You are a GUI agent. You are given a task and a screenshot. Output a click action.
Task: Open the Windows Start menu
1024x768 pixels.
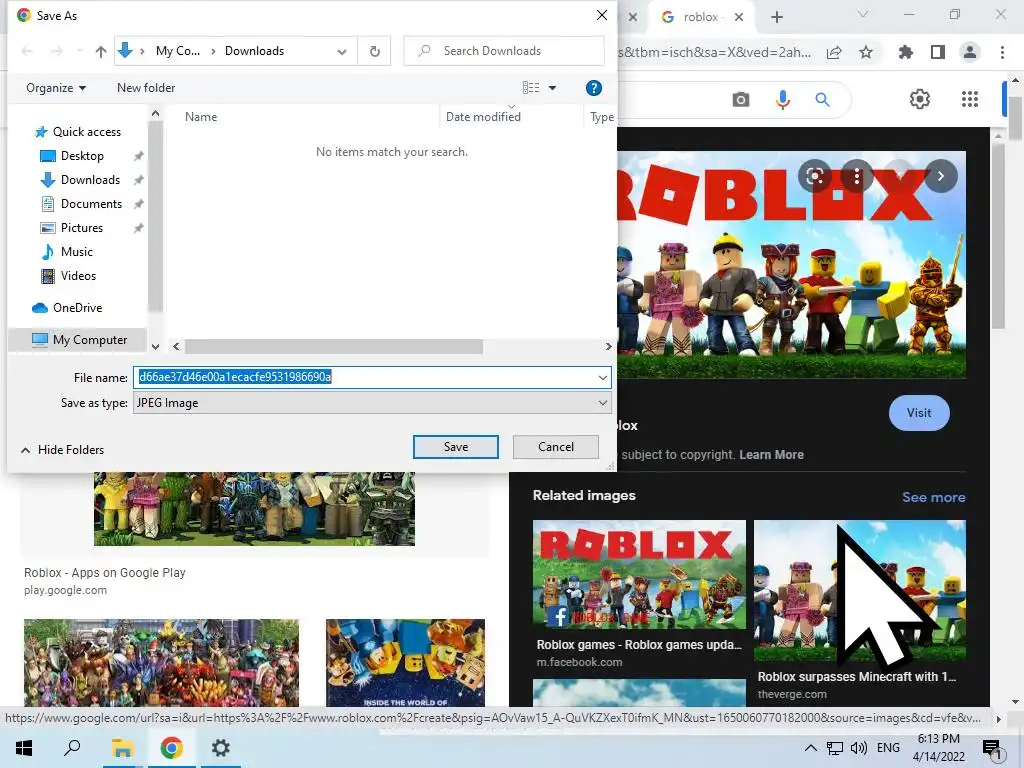(x=24, y=748)
